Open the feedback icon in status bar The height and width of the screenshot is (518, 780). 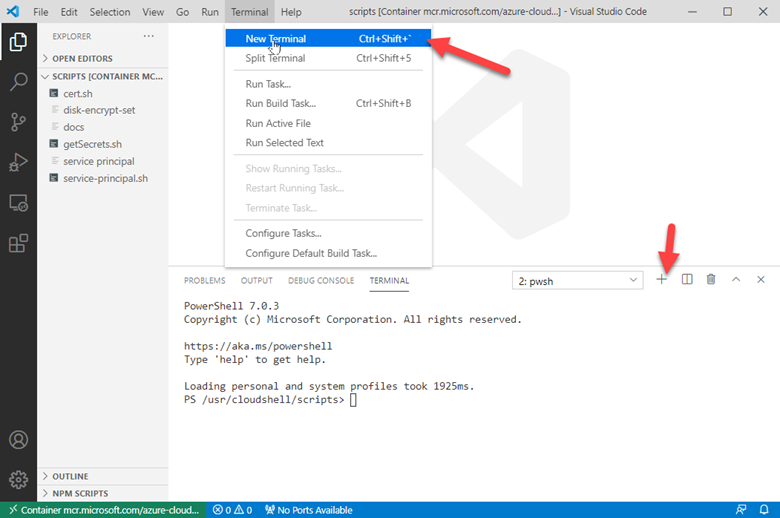pos(741,510)
